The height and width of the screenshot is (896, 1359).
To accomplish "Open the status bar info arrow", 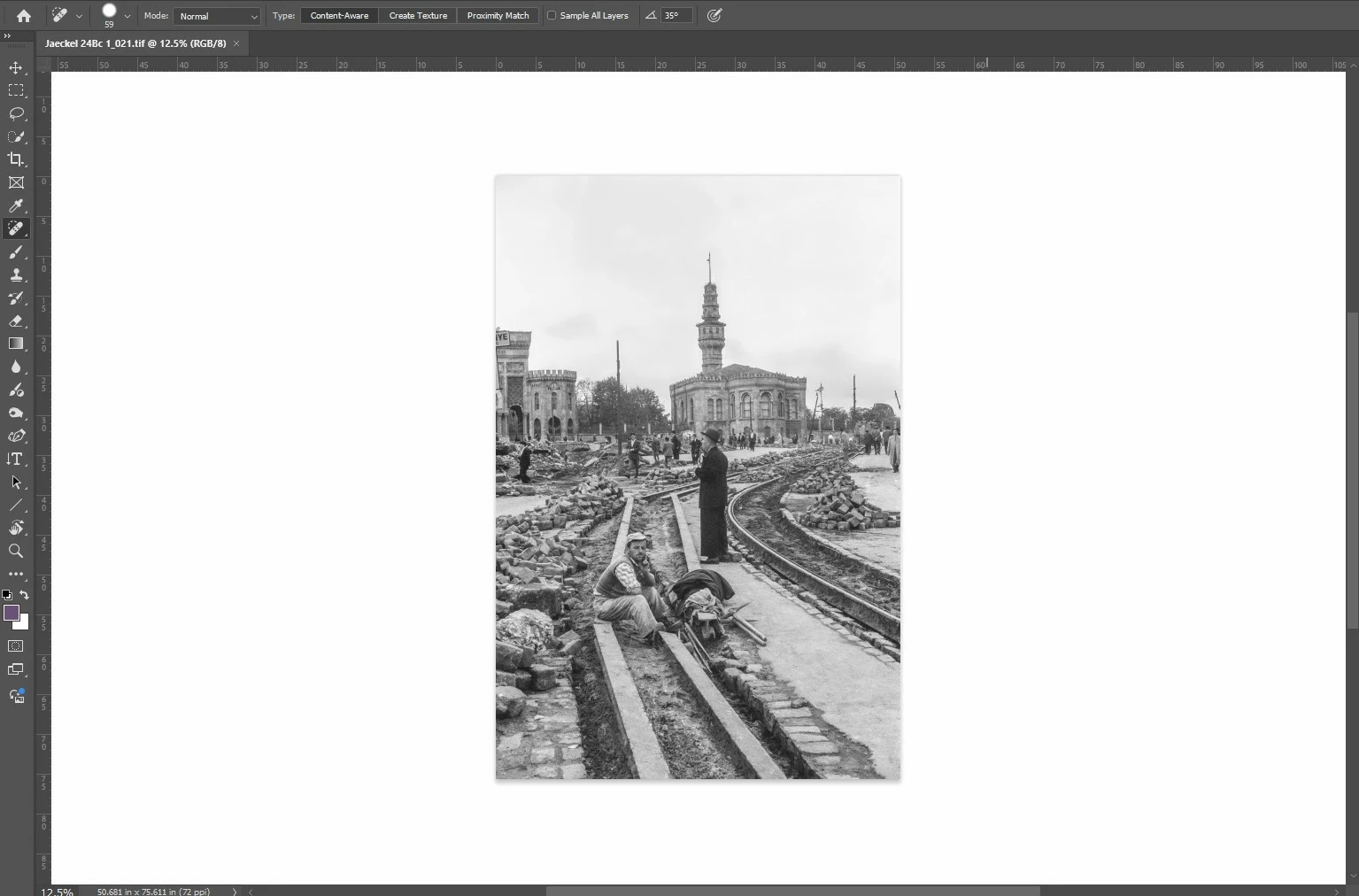I will tap(235, 892).
